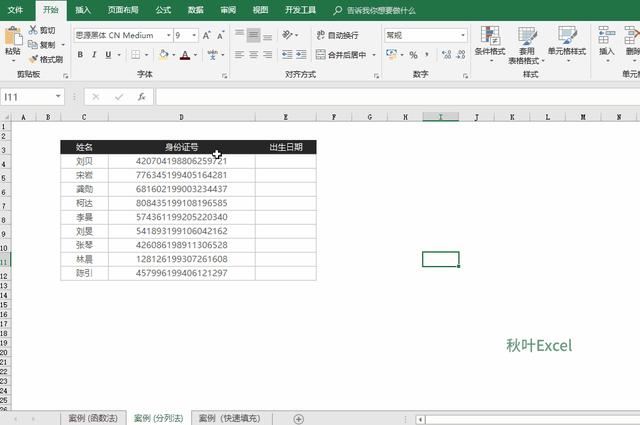
Task: Expand the Font group dialog launcher
Action: (x=224, y=76)
